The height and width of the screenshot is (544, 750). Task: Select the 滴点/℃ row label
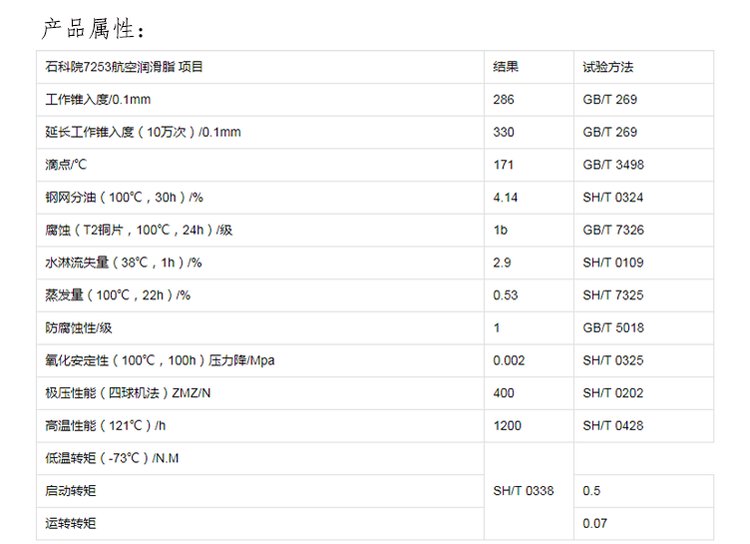[x=66, y=165]
